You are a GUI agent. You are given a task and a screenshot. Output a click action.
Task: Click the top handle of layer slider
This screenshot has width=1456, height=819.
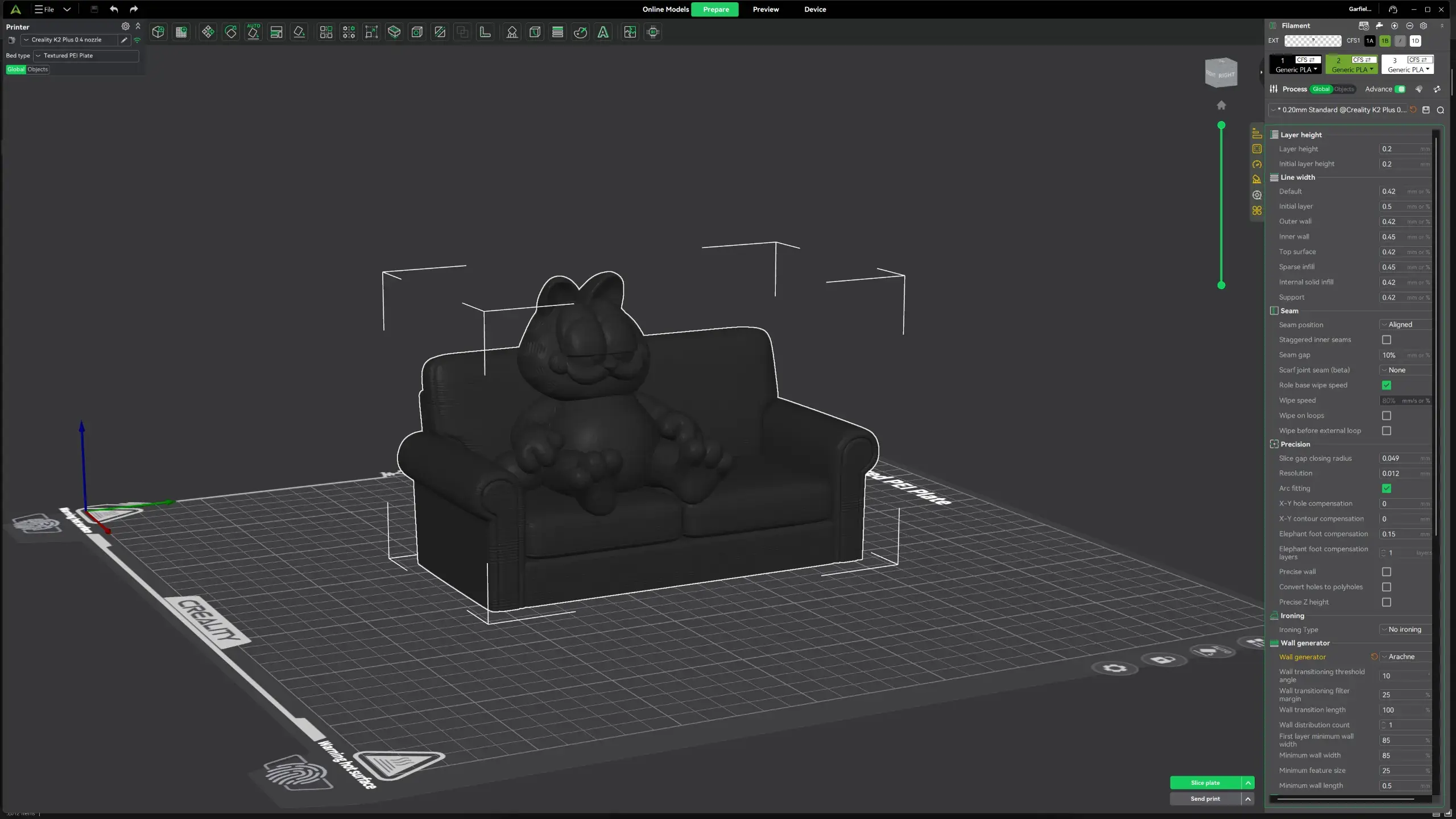click(x=1221, y=125)
